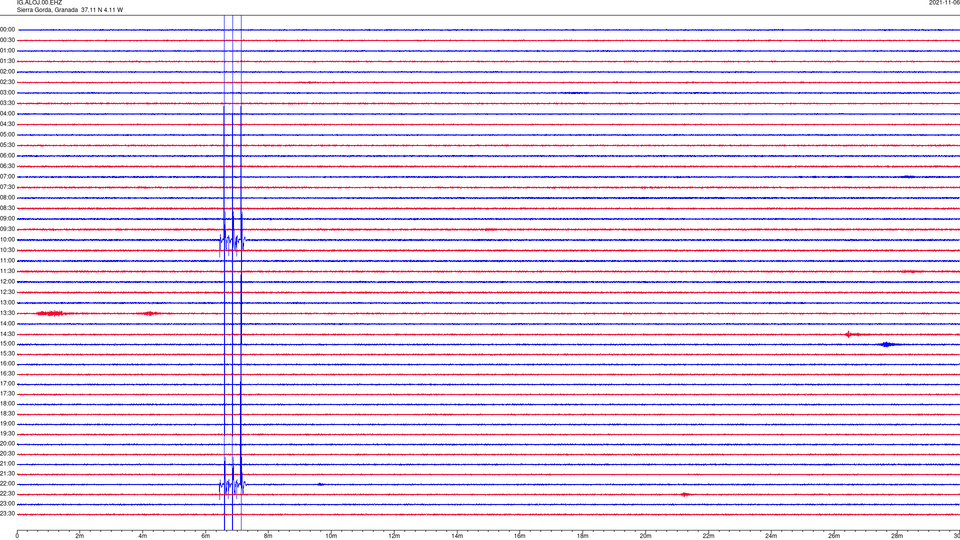
Task: Click the 0 minute axis tick label
Action: pyautogui.click(x=17, y=536)
